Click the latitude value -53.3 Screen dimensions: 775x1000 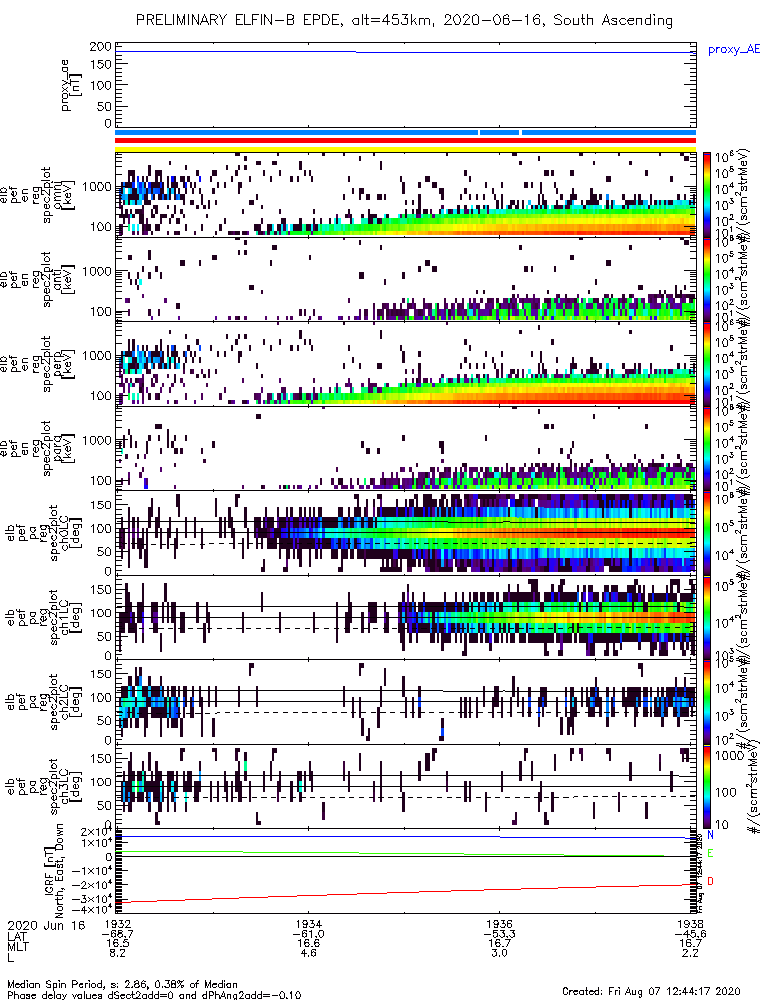coord(499,934)
